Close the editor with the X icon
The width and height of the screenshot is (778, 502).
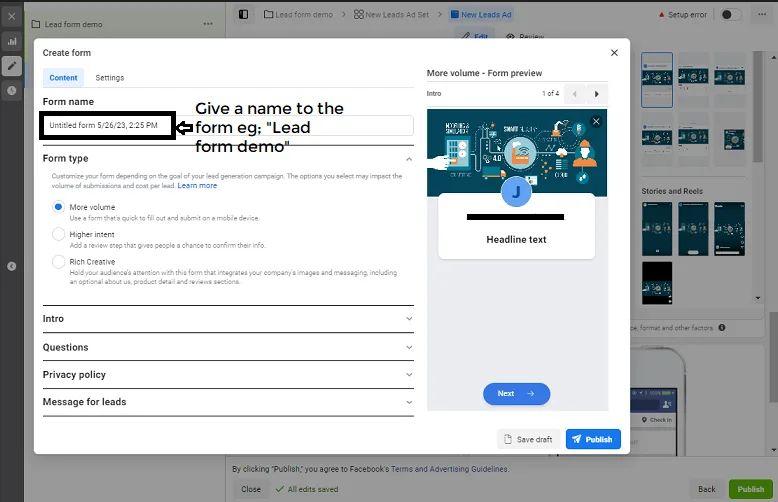tap(12, 16)
